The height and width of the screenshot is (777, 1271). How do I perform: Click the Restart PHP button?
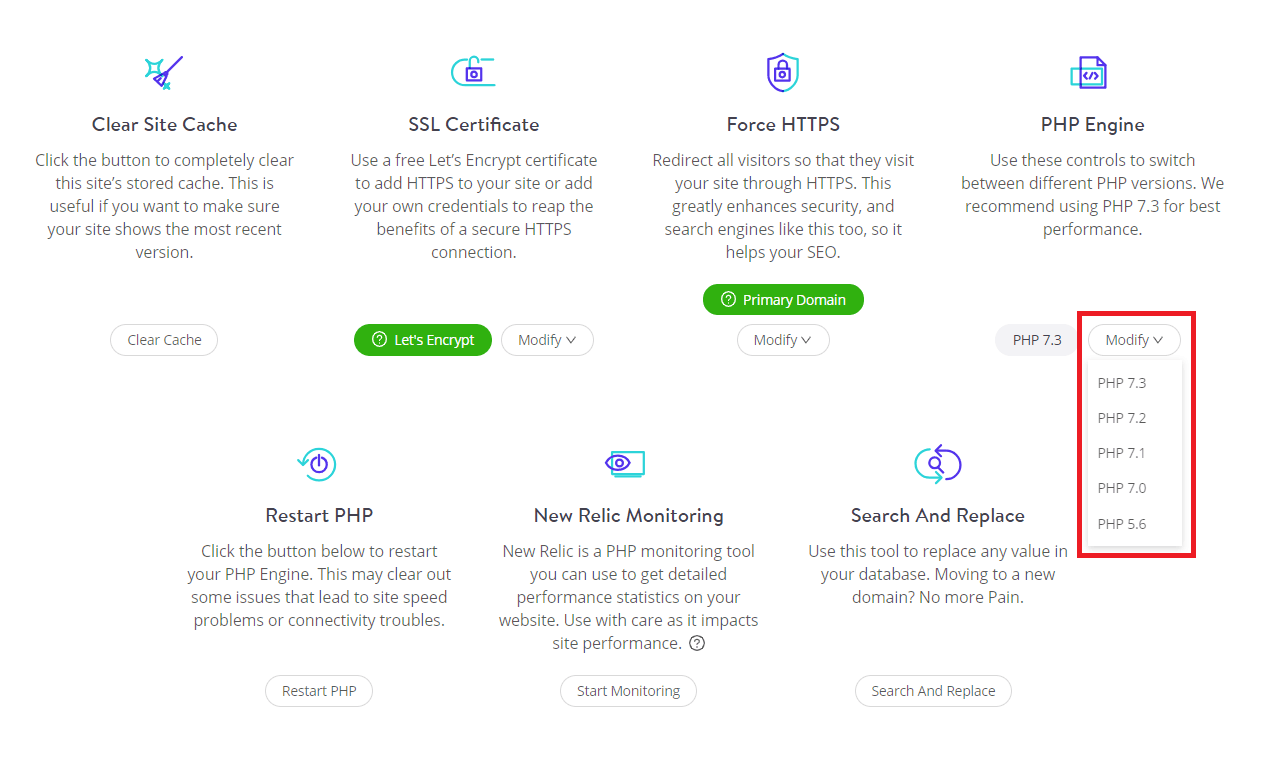pyautogui.click(x=318, y=690)
